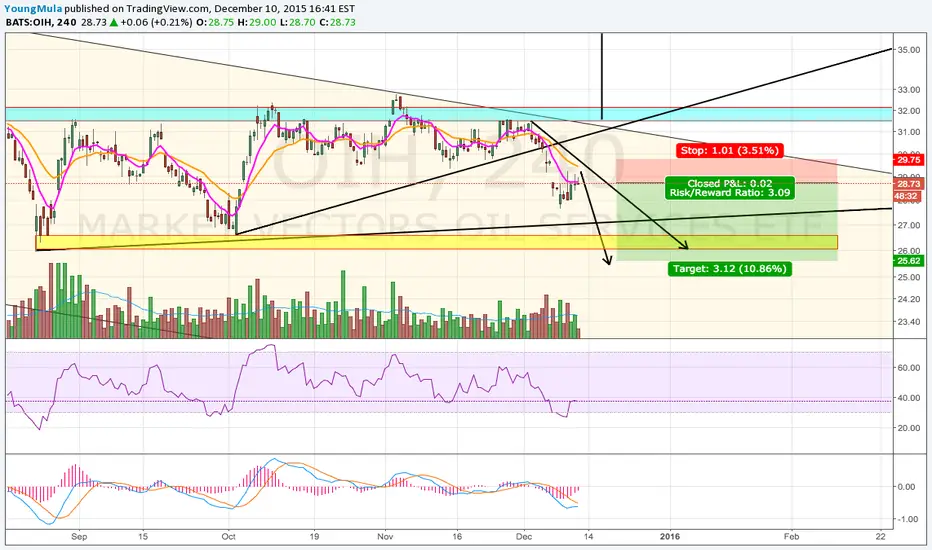
Task: Click the 32.00 price axis label
Action: click(x=909, y=111)
